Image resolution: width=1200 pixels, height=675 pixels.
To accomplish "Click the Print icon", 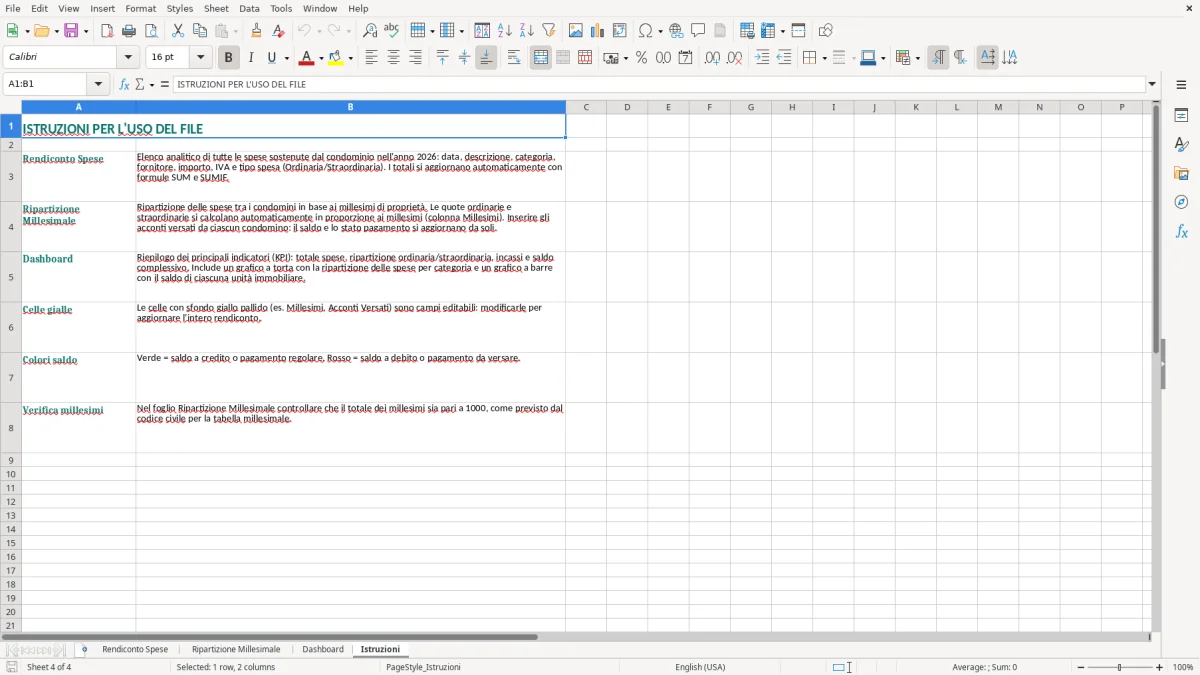I will [129, 31].
